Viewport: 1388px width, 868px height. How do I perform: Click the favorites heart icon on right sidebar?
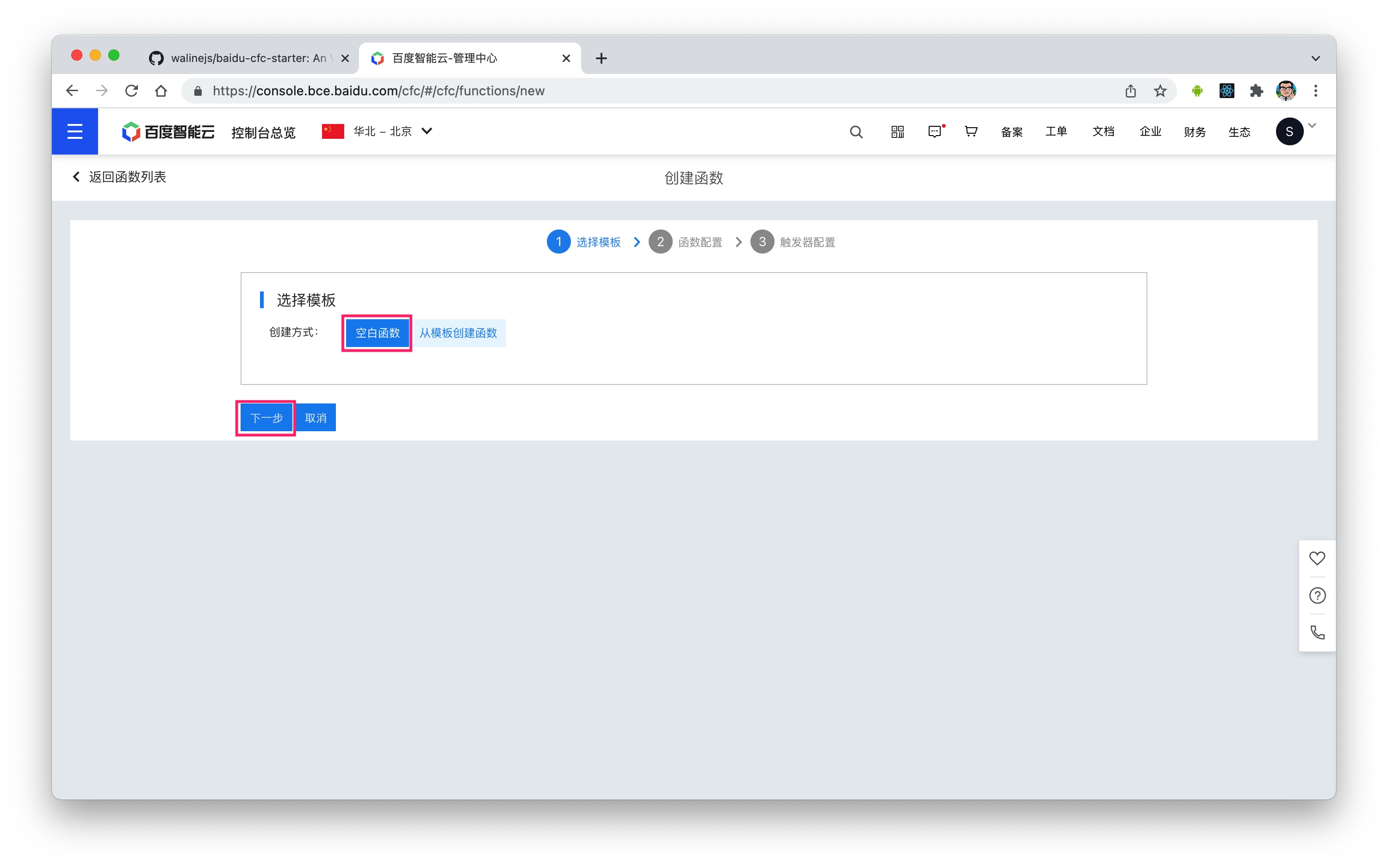1317,558
